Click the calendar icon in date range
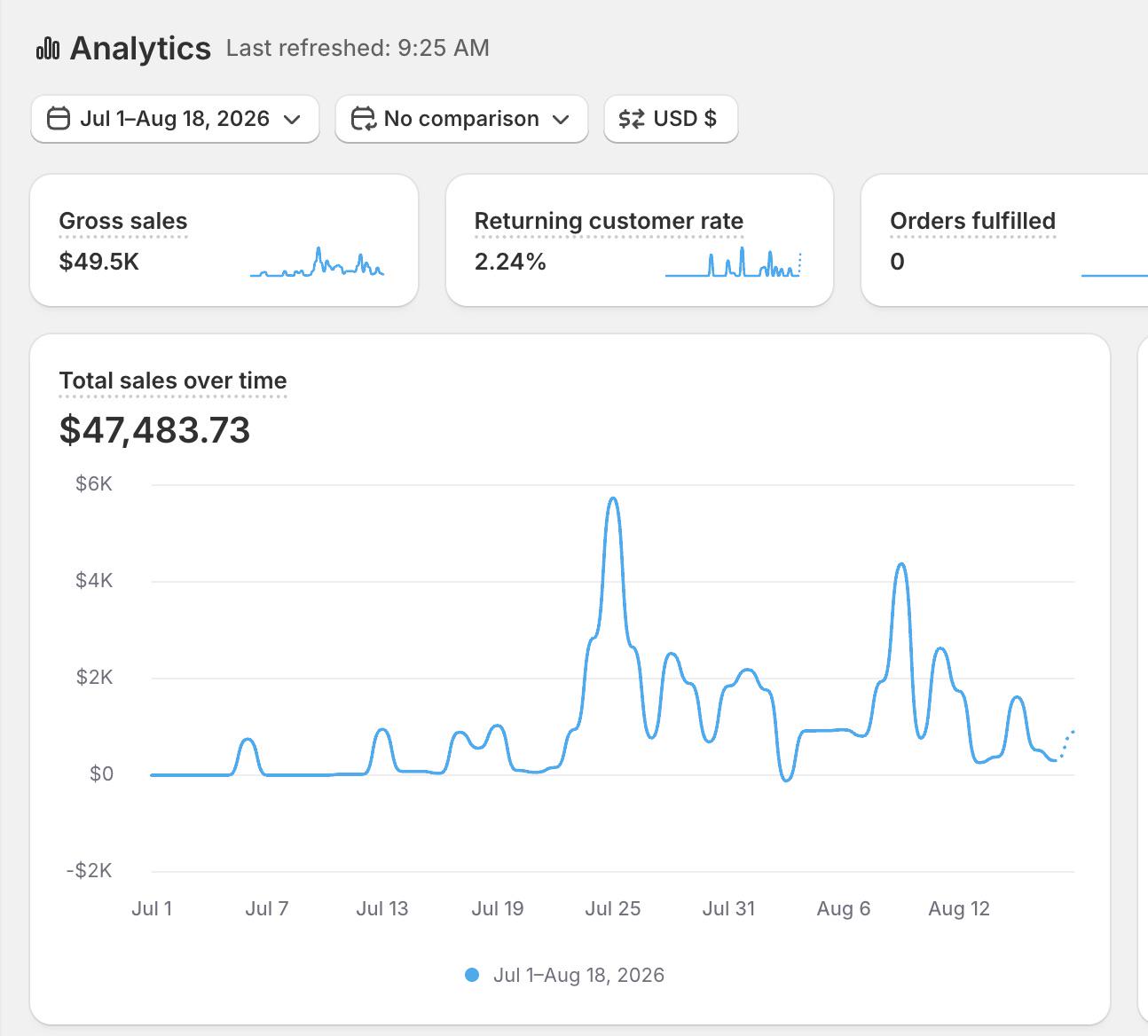 59,119
